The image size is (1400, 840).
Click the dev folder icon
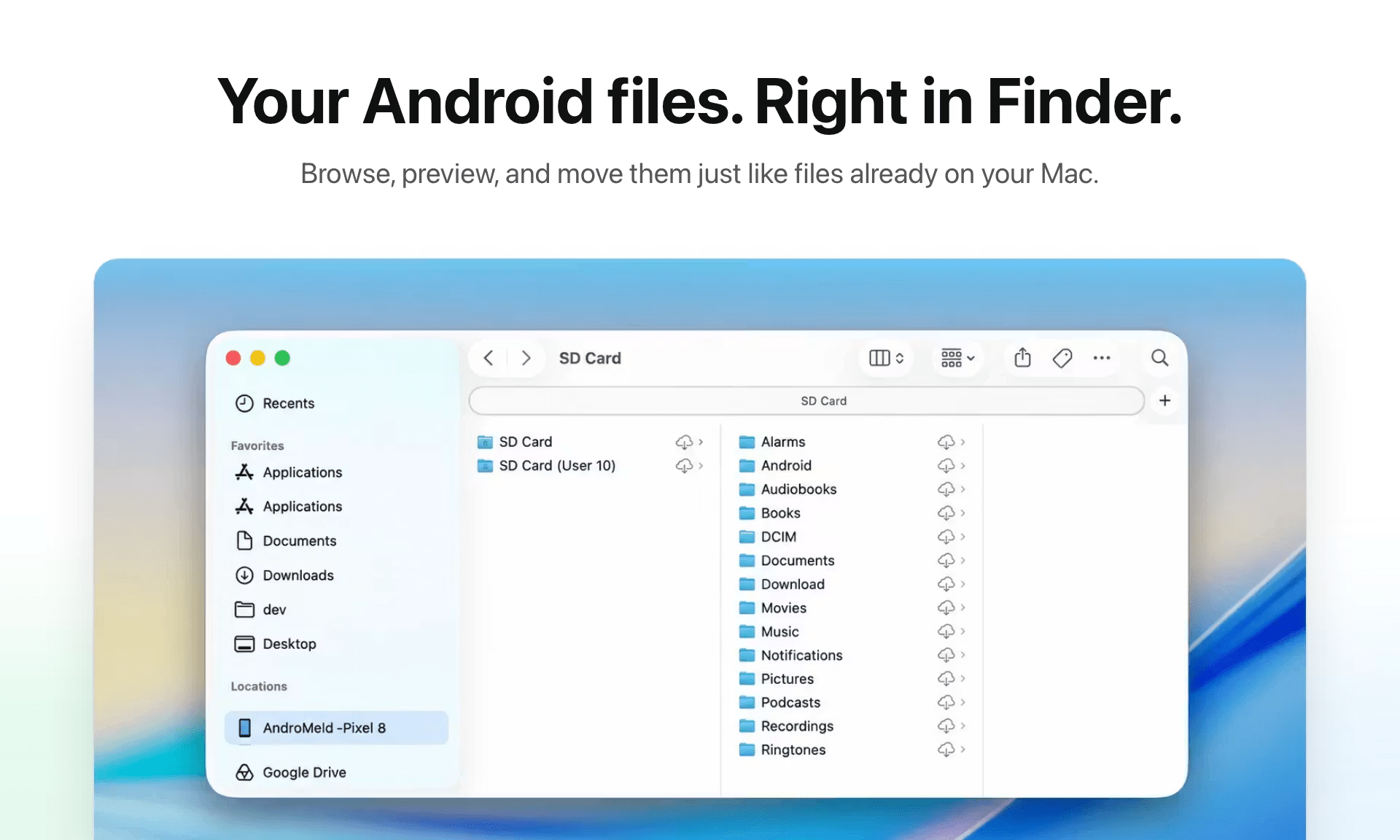coord(244,610)
